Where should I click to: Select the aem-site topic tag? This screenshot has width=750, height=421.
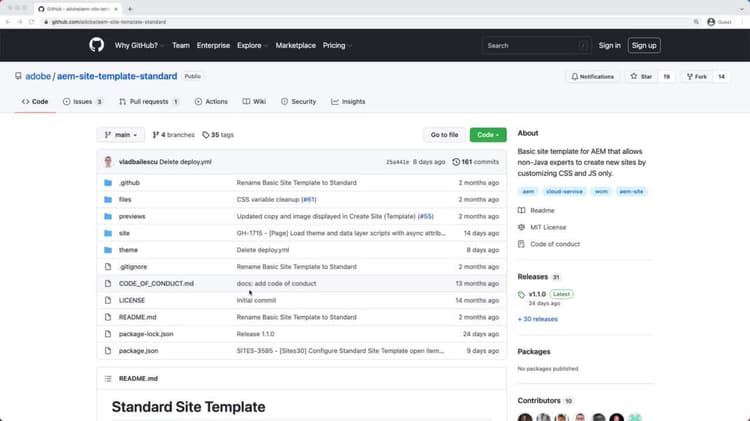(631, 191)
